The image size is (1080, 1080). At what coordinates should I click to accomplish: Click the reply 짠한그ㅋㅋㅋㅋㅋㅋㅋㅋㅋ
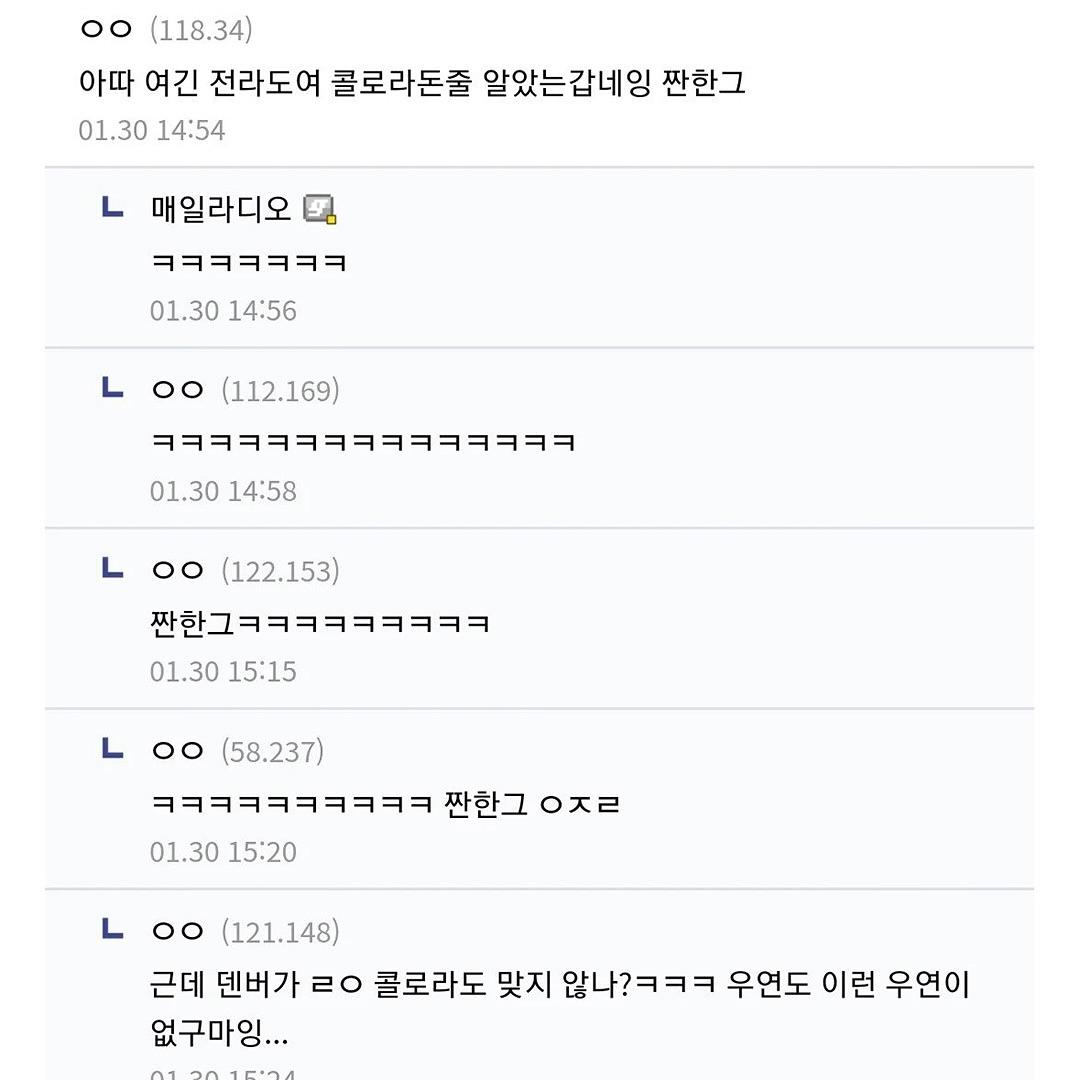(320, 623)
